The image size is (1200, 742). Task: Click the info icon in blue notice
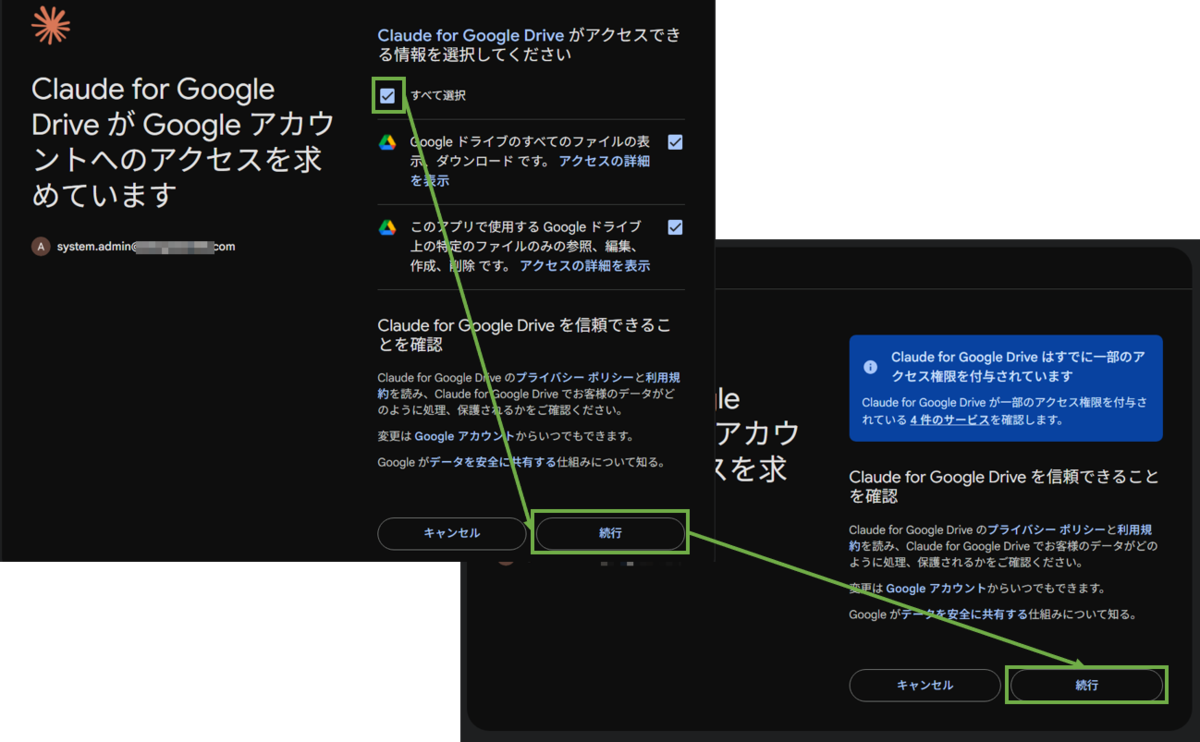pyautogui.click(x=870, y=367)
